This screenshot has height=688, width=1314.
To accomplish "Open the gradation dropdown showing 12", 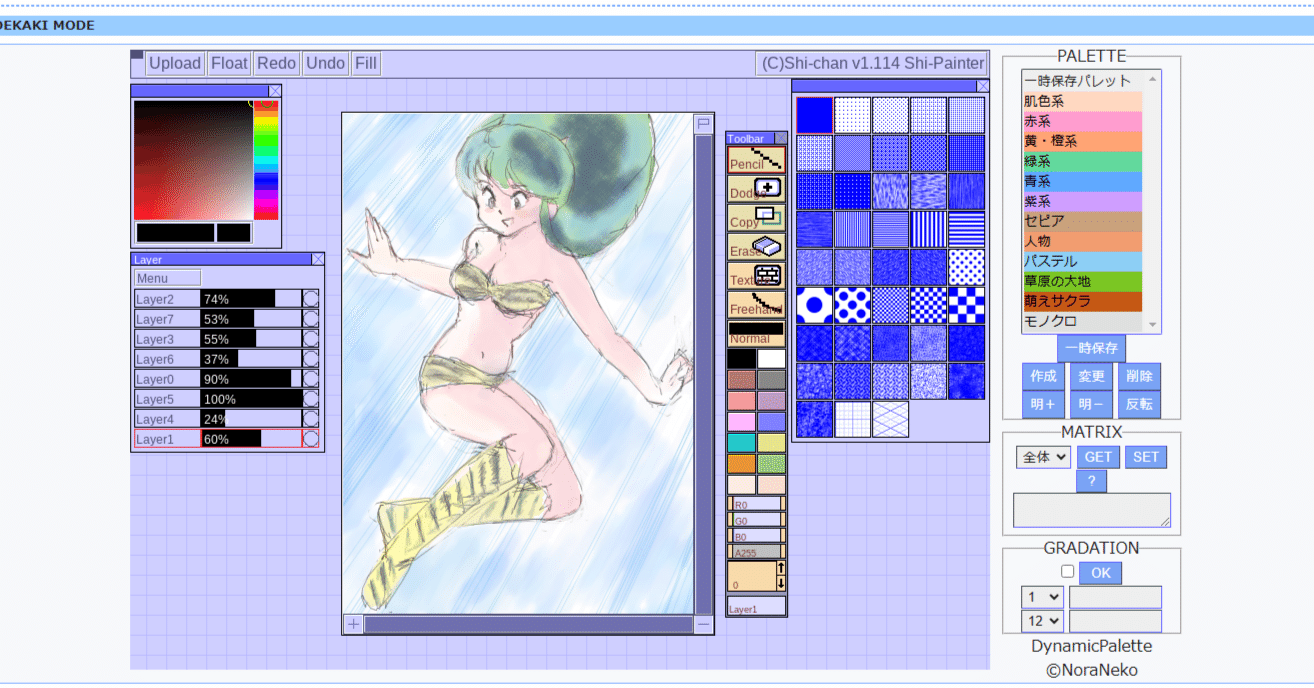I will (1042, 621).
